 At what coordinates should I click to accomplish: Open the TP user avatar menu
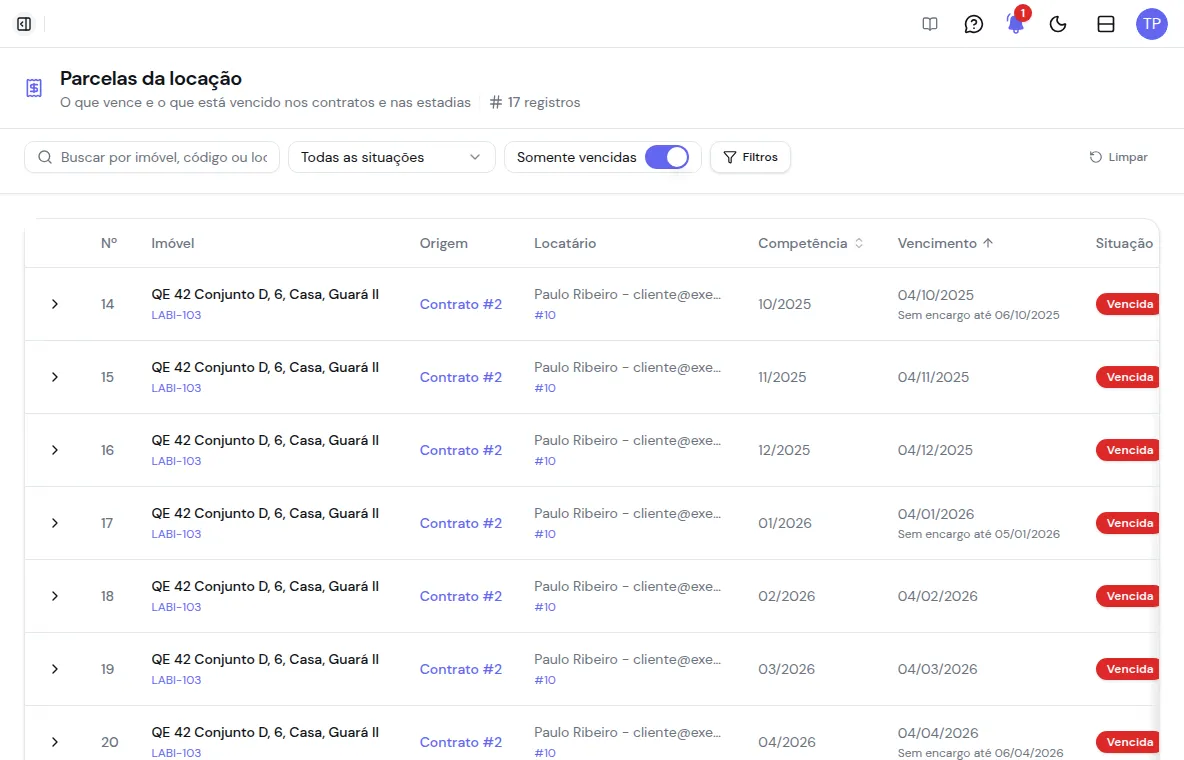(1152, 24)
